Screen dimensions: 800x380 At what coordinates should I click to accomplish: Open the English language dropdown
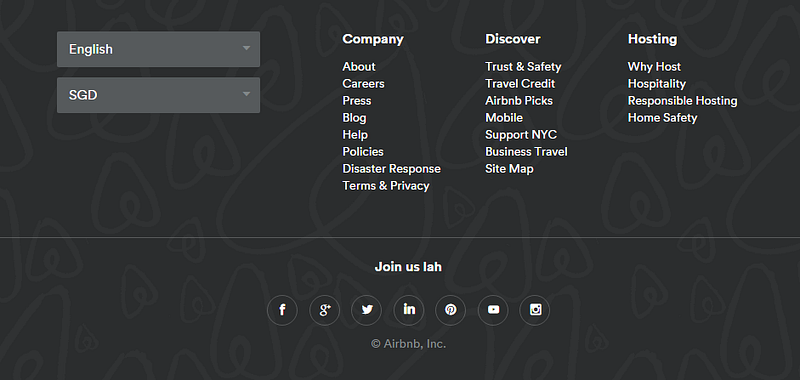coord(158,49)
